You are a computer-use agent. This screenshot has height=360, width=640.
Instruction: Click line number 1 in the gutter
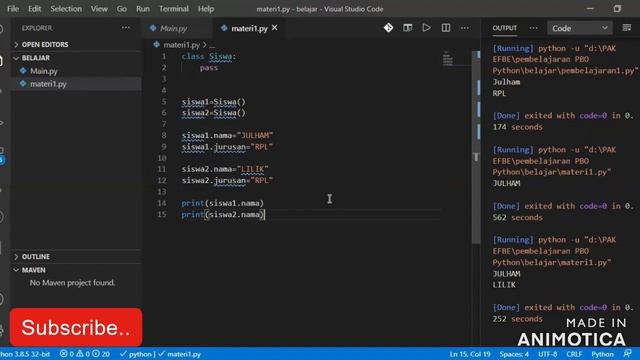(164, 56)
